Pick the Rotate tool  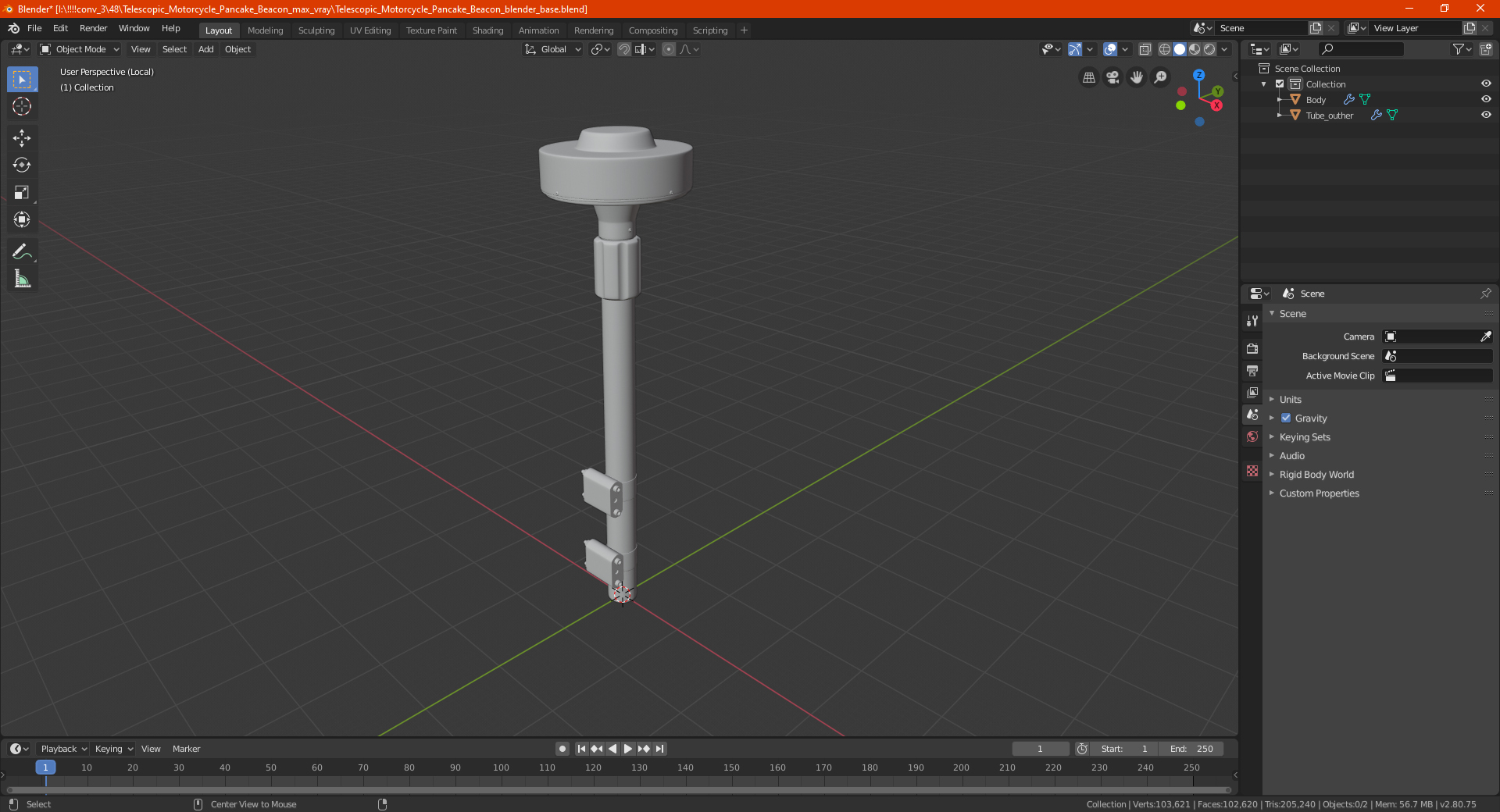click(22, 165)
